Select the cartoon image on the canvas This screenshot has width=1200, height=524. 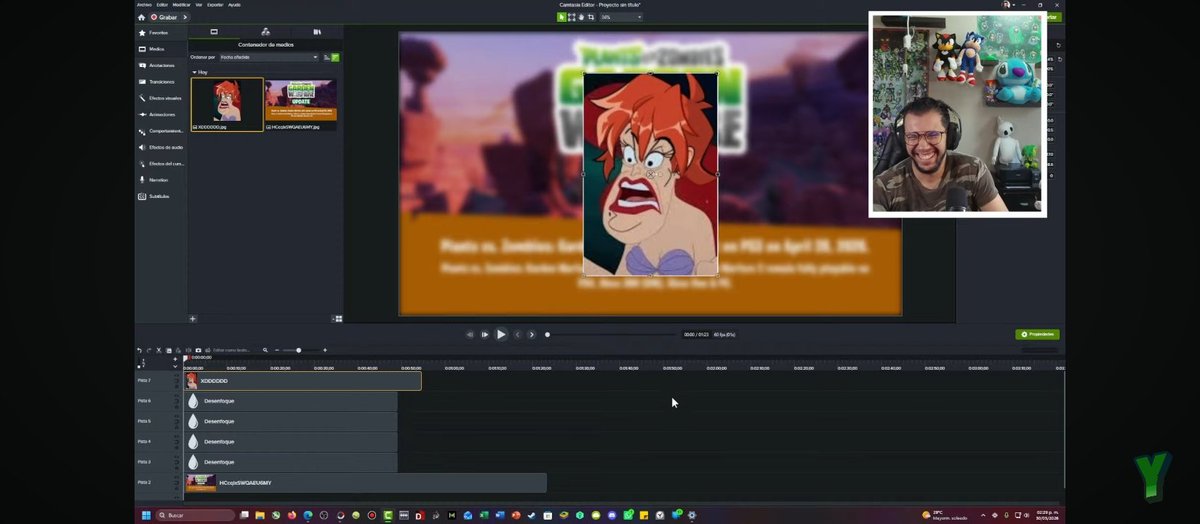(x=650, y=174)
